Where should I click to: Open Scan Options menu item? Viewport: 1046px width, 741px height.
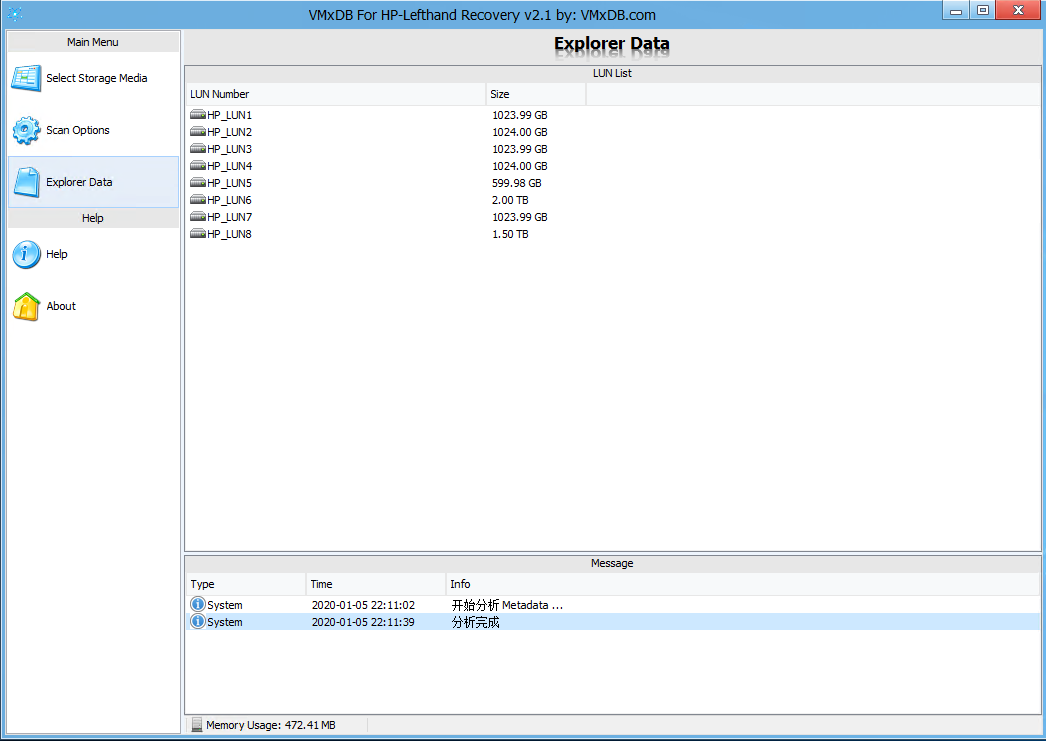[x=93, y=130]
